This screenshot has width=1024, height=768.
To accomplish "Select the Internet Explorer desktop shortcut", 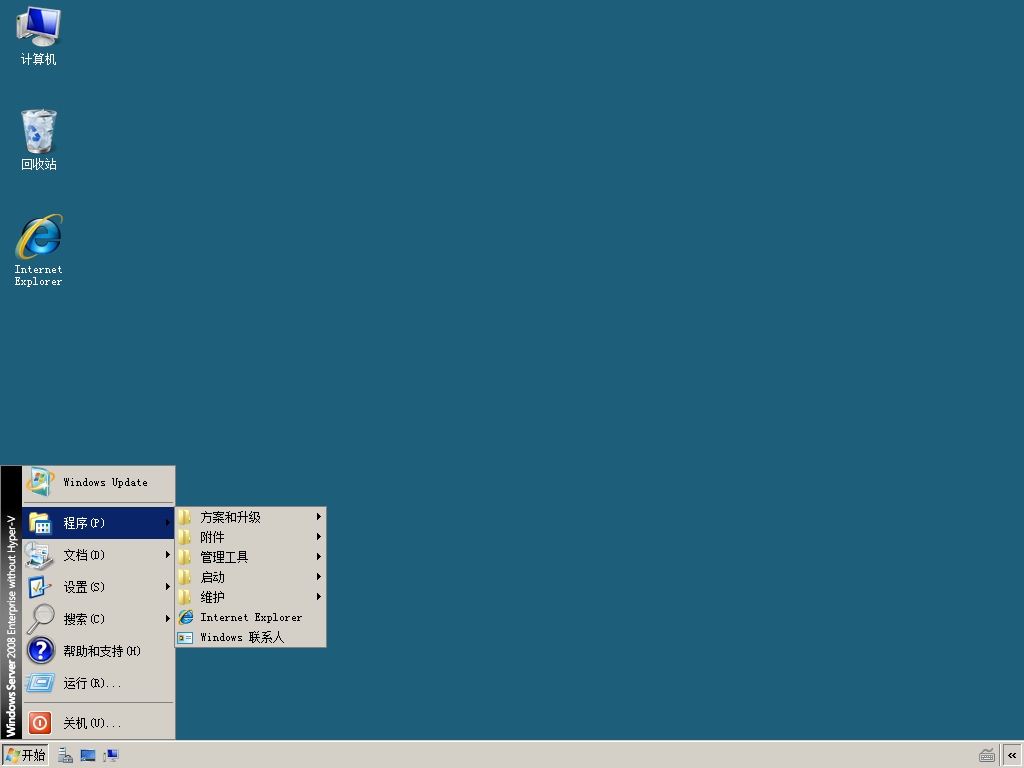I will 39,250.
